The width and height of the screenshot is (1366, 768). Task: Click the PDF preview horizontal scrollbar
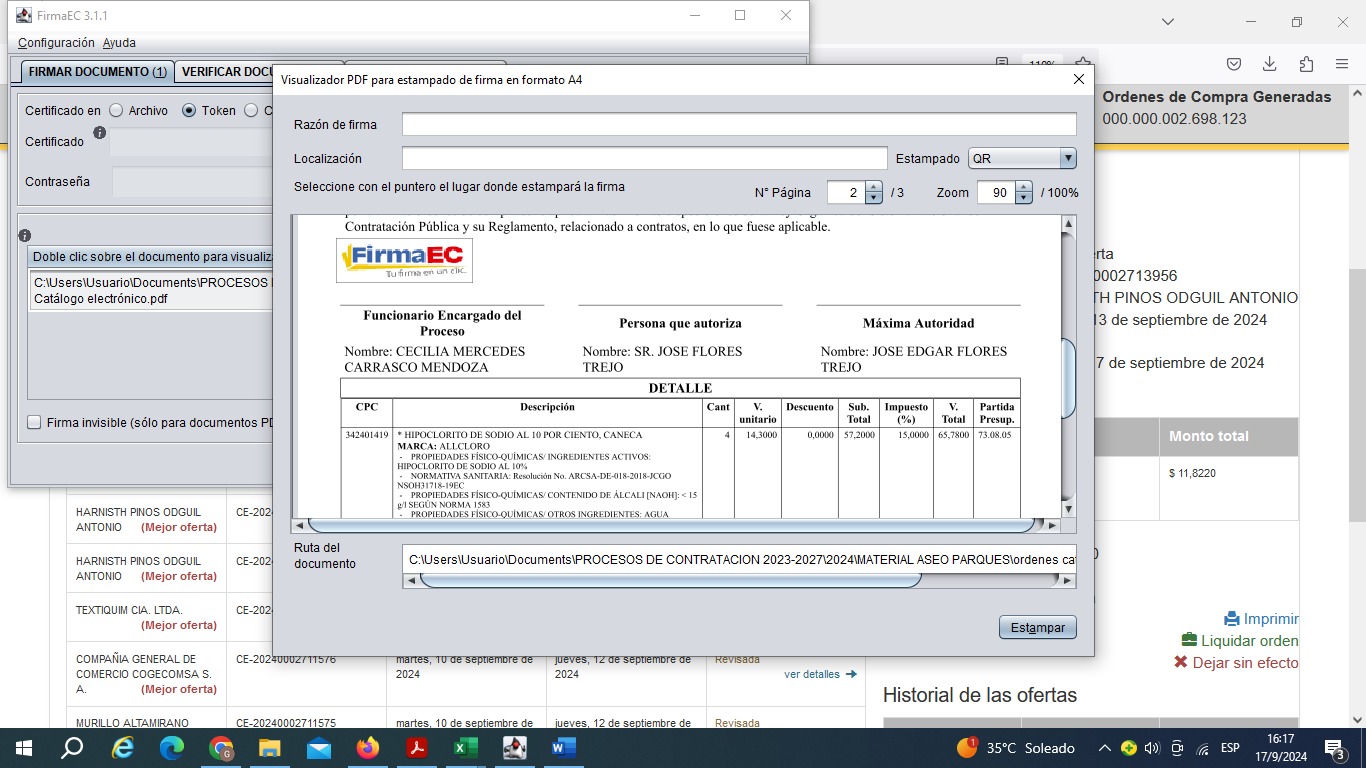pyautogui.click(x=670, y=525)
